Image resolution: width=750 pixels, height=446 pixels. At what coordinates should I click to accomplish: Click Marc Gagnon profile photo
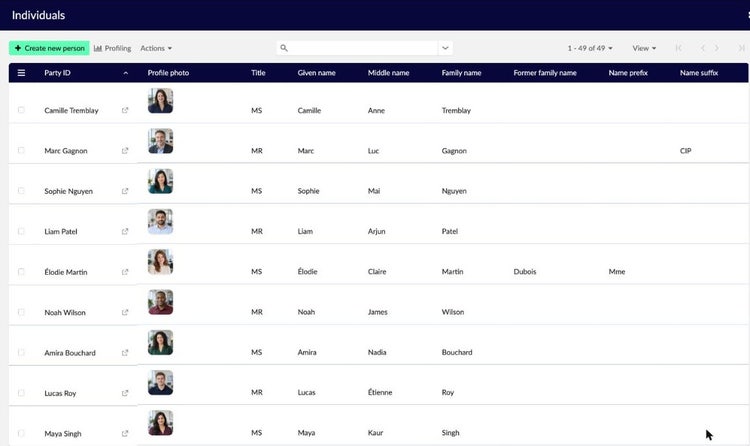coord(160,141)
